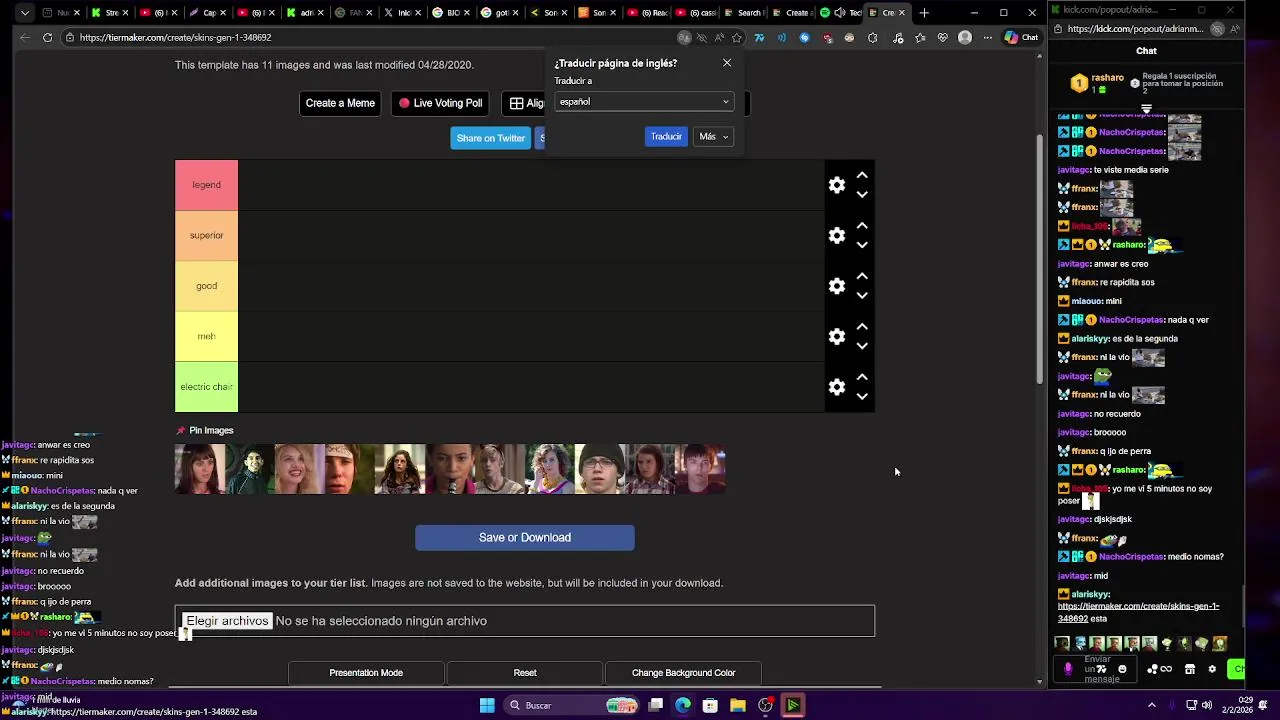Click the Kick chat message input
The height and width of the screenshot is (720, 1280).
(1096, 669)
